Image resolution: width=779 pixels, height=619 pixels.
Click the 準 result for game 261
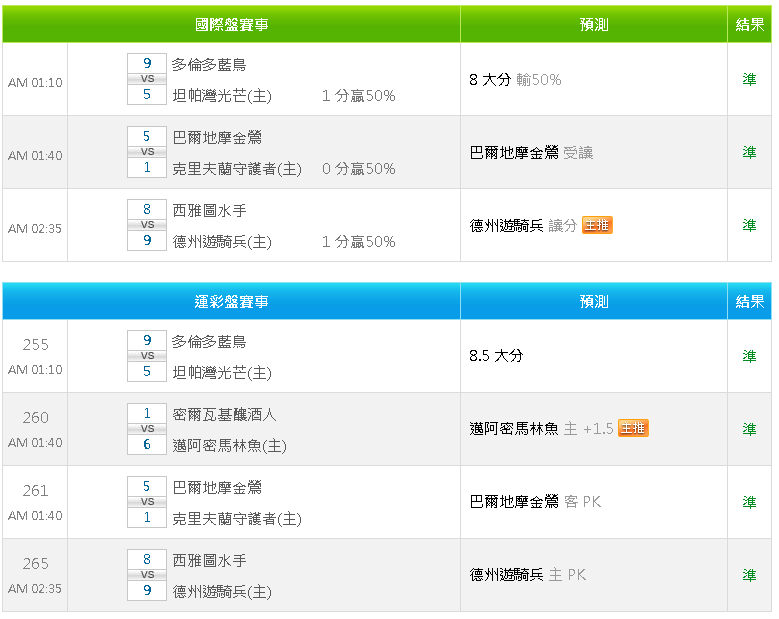(749, 502)
